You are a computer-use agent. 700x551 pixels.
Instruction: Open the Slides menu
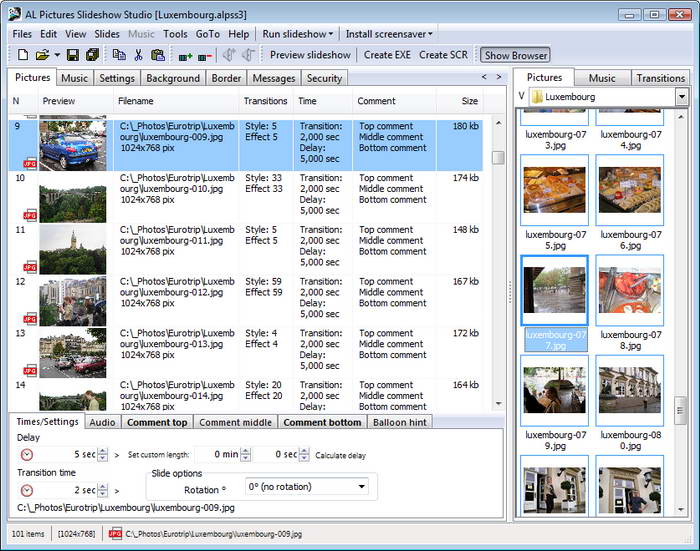point(107,34)
